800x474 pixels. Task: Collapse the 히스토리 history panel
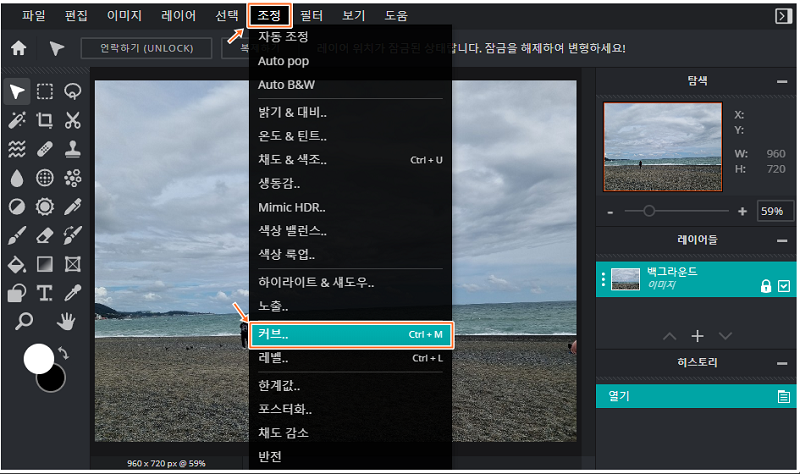782,363
